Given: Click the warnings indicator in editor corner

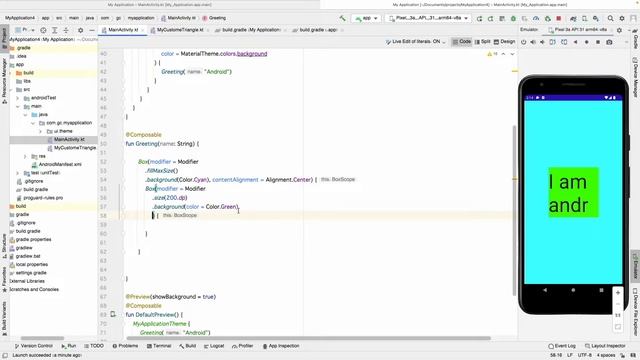Looking at the screenshot, I should pos(492,54).
